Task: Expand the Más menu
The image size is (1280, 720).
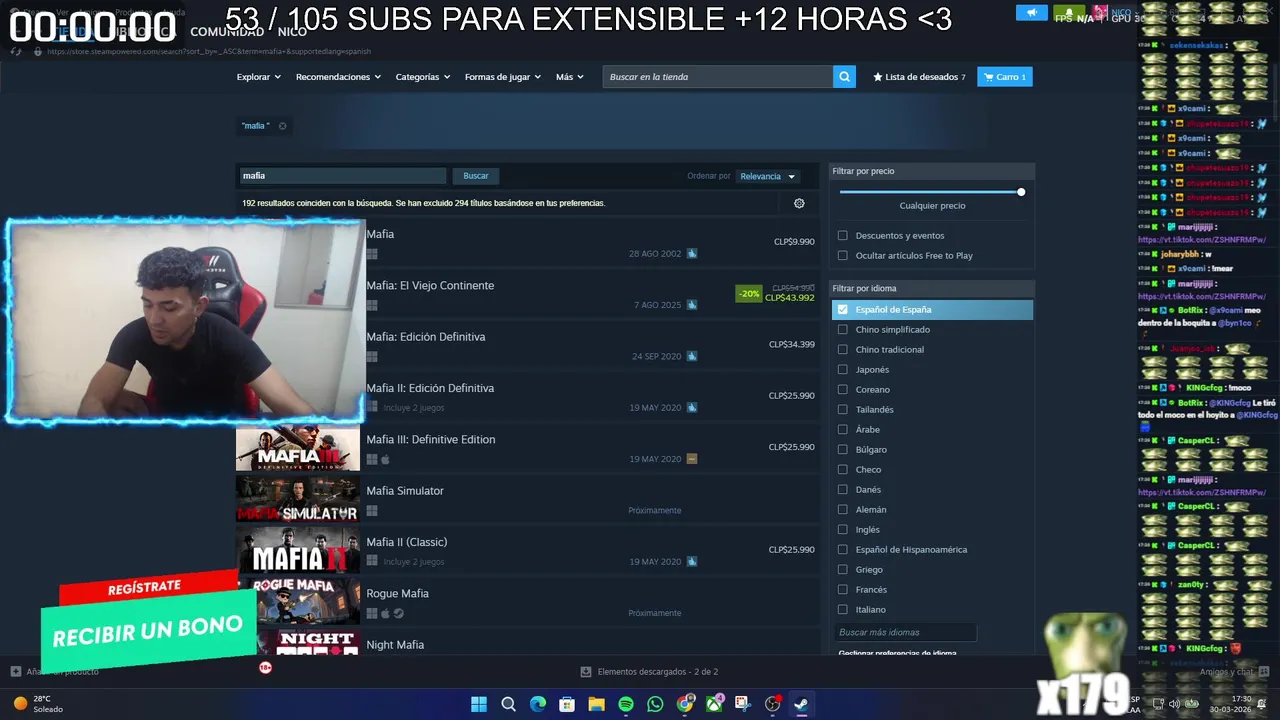Action: (570, 77)
